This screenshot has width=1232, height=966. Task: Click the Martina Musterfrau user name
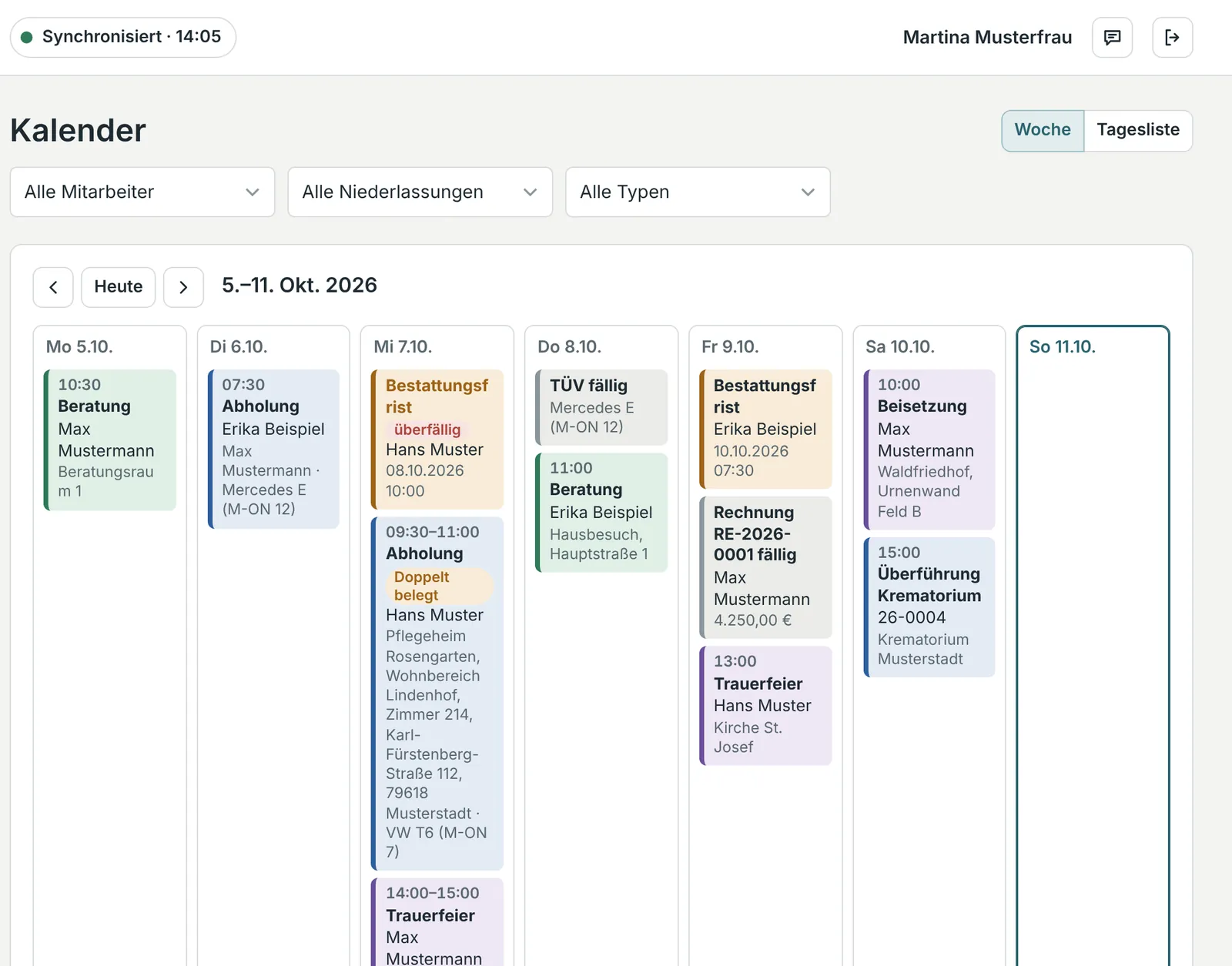987,38
